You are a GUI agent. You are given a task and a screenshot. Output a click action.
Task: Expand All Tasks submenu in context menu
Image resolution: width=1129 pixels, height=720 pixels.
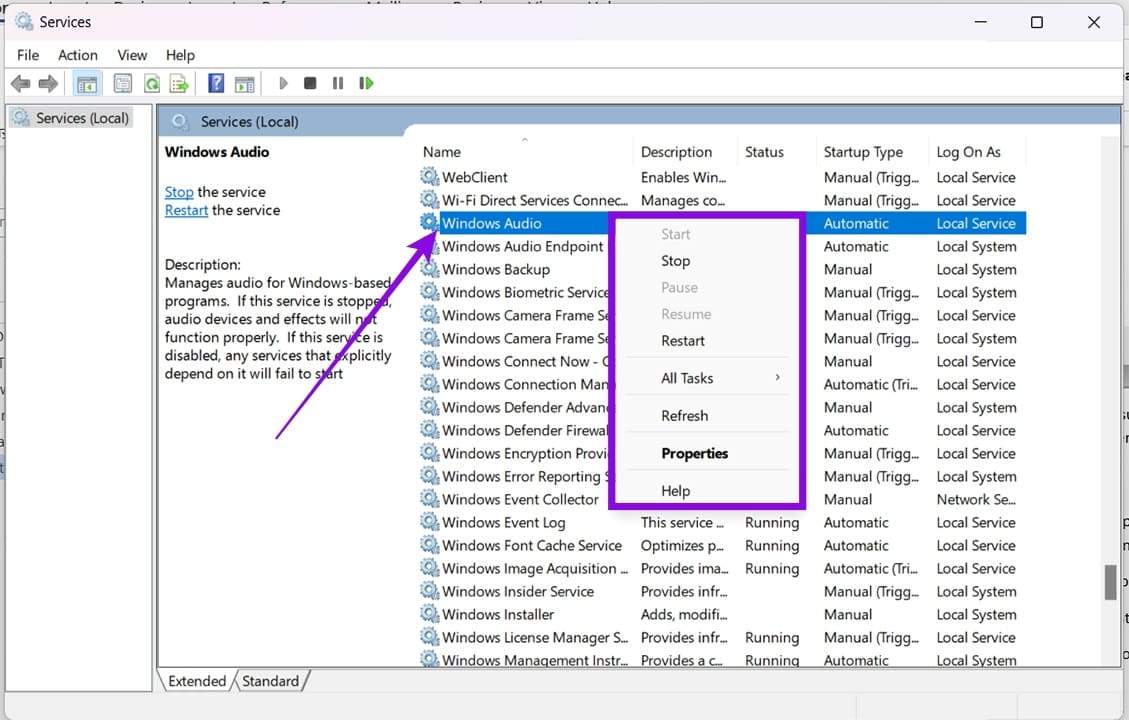(x=706, y=378)
